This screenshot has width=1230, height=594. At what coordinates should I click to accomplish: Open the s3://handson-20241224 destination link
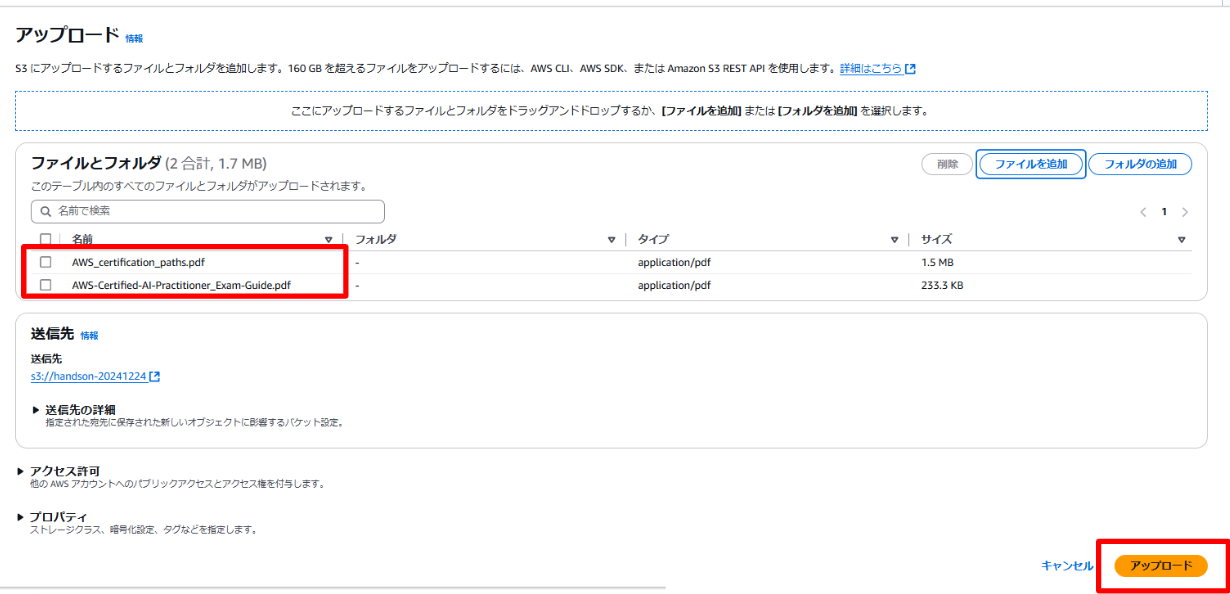(x=89, y=377)
